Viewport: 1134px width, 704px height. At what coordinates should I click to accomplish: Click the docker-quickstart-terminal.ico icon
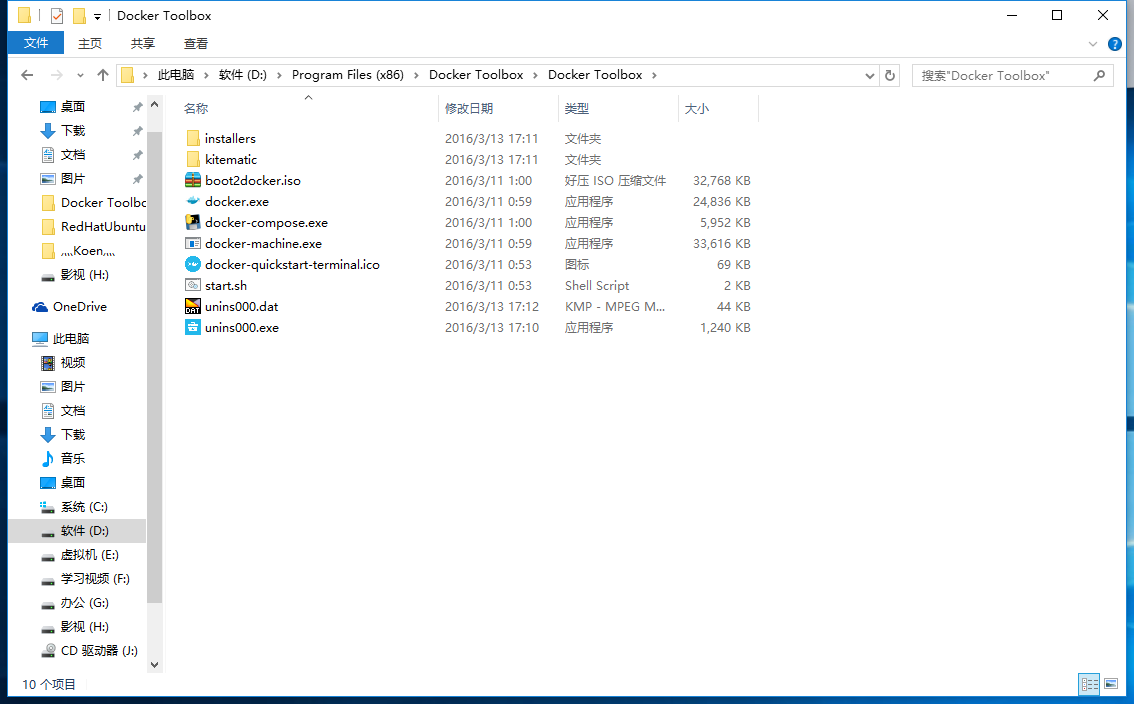(193, 265)
